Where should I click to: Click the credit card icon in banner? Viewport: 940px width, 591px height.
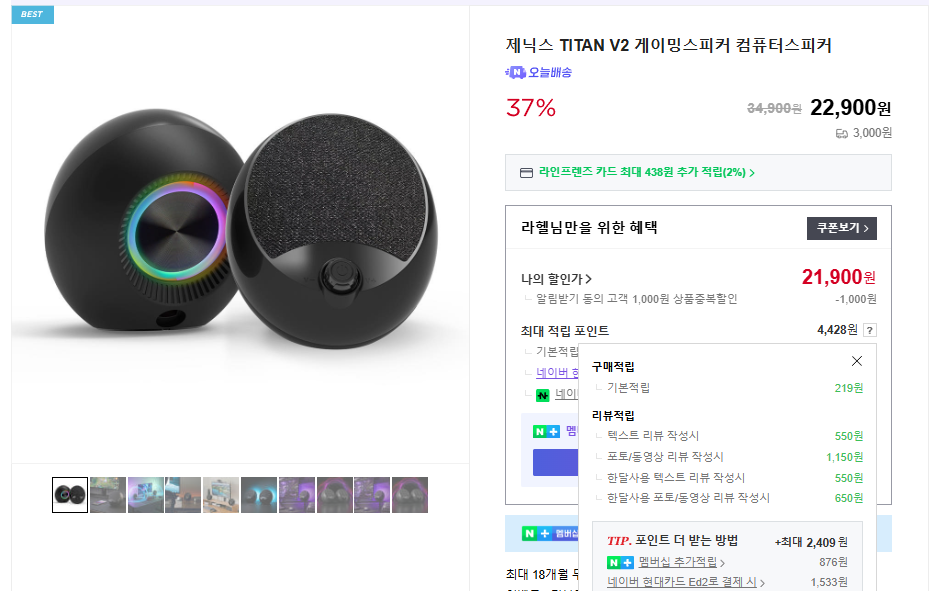[526, 172]
